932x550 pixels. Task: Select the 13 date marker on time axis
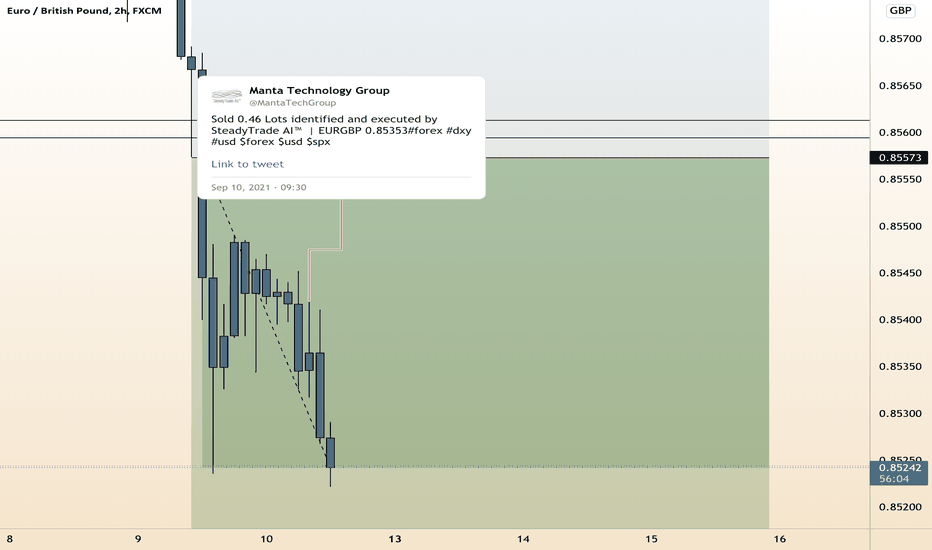[395, 539]
